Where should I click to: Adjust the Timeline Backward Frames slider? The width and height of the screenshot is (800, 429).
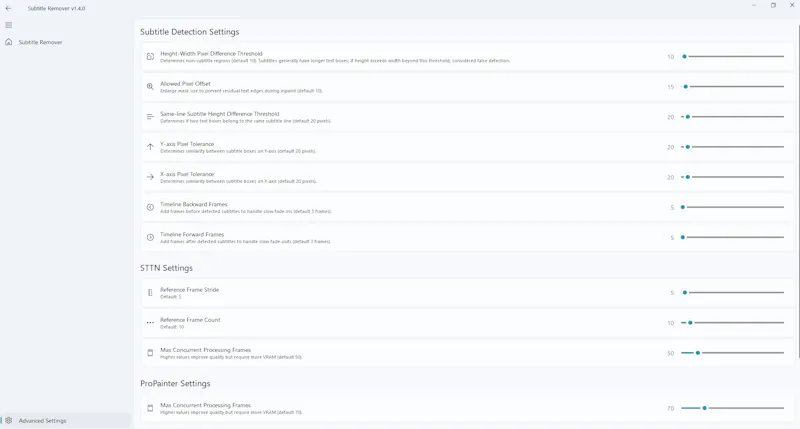tap(732, 207)
